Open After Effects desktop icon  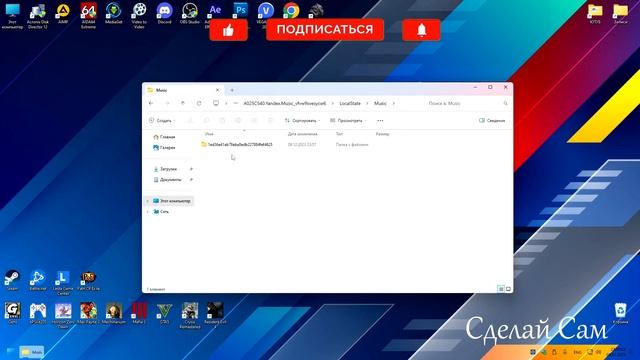click(x=215, y=11)
